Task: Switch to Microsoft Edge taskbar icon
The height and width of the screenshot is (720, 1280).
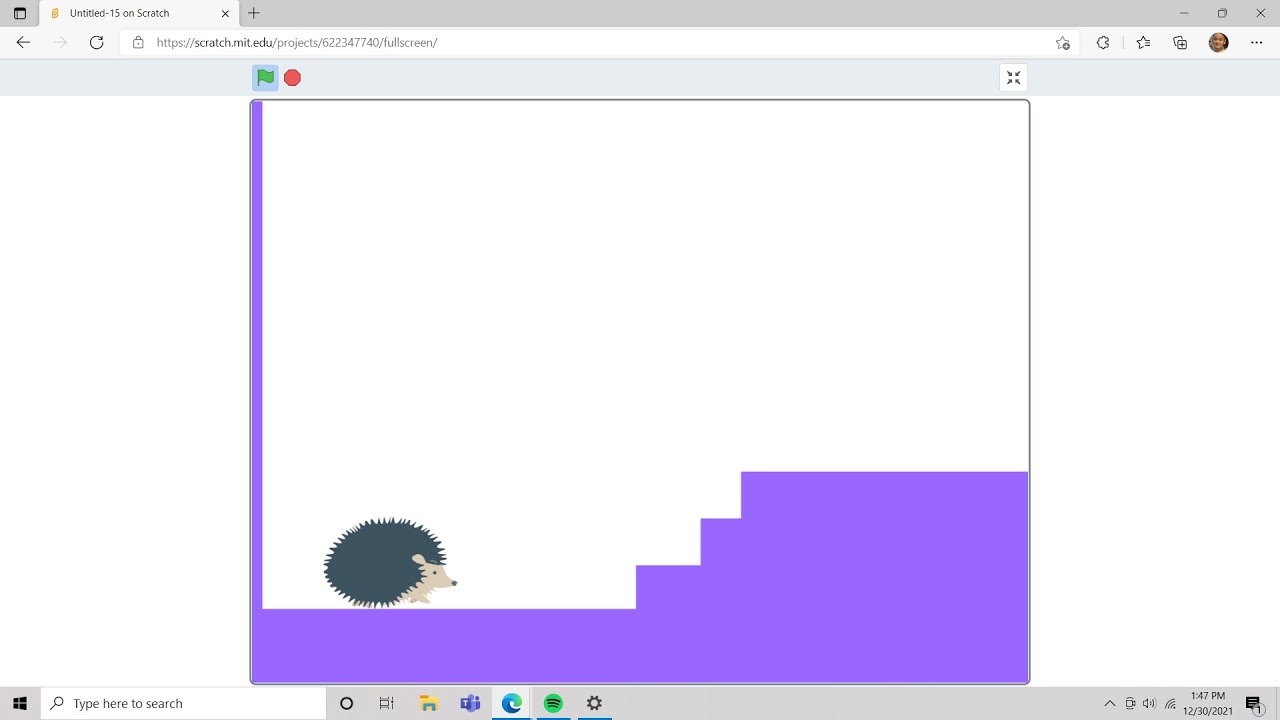Action: 512,703
